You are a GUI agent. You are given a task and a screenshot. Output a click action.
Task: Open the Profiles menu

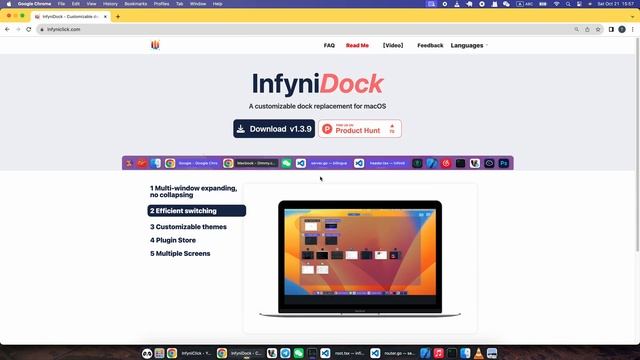click(161, 4)
